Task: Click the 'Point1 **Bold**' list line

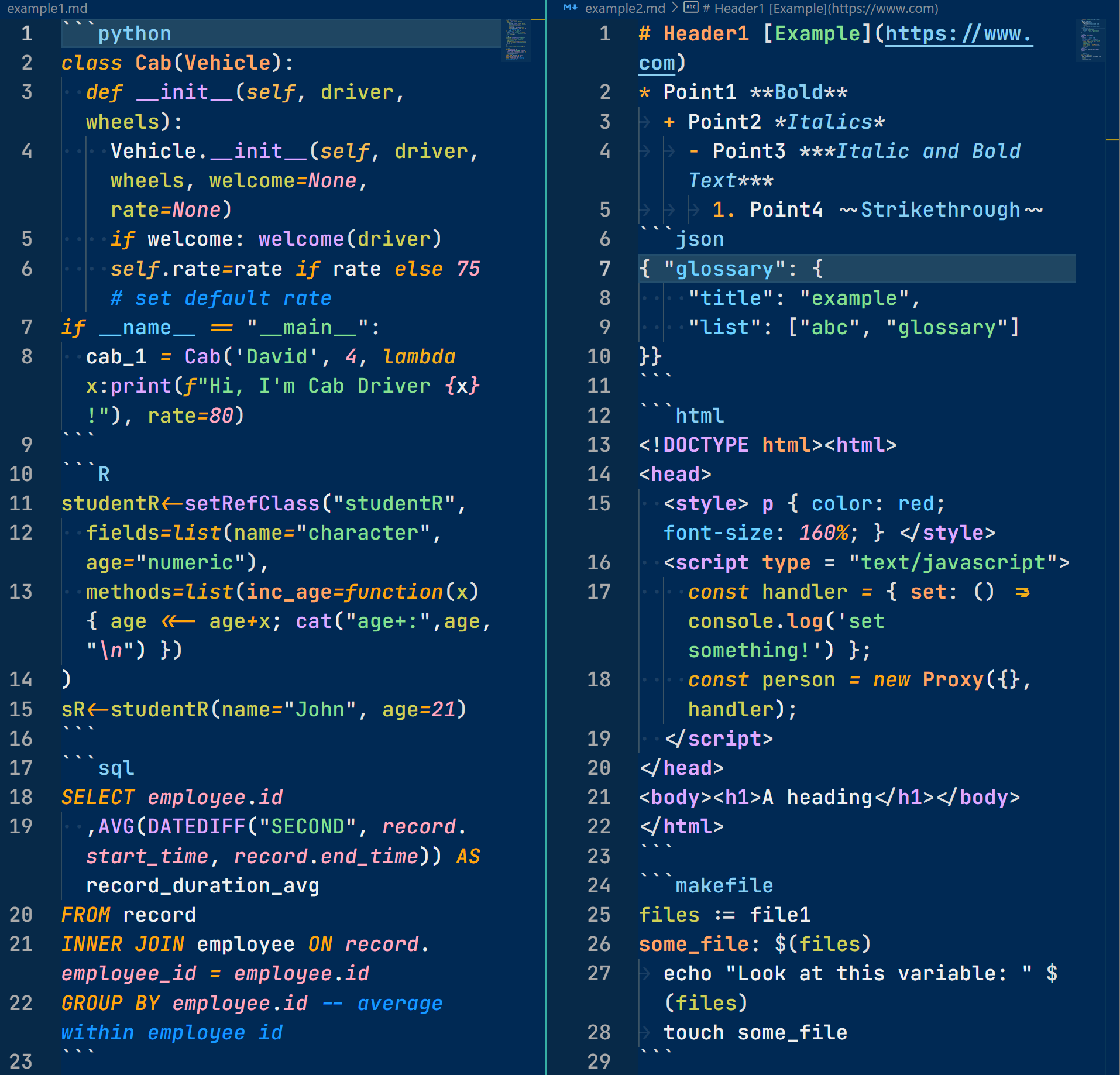Action: click(x=743, y=92)
